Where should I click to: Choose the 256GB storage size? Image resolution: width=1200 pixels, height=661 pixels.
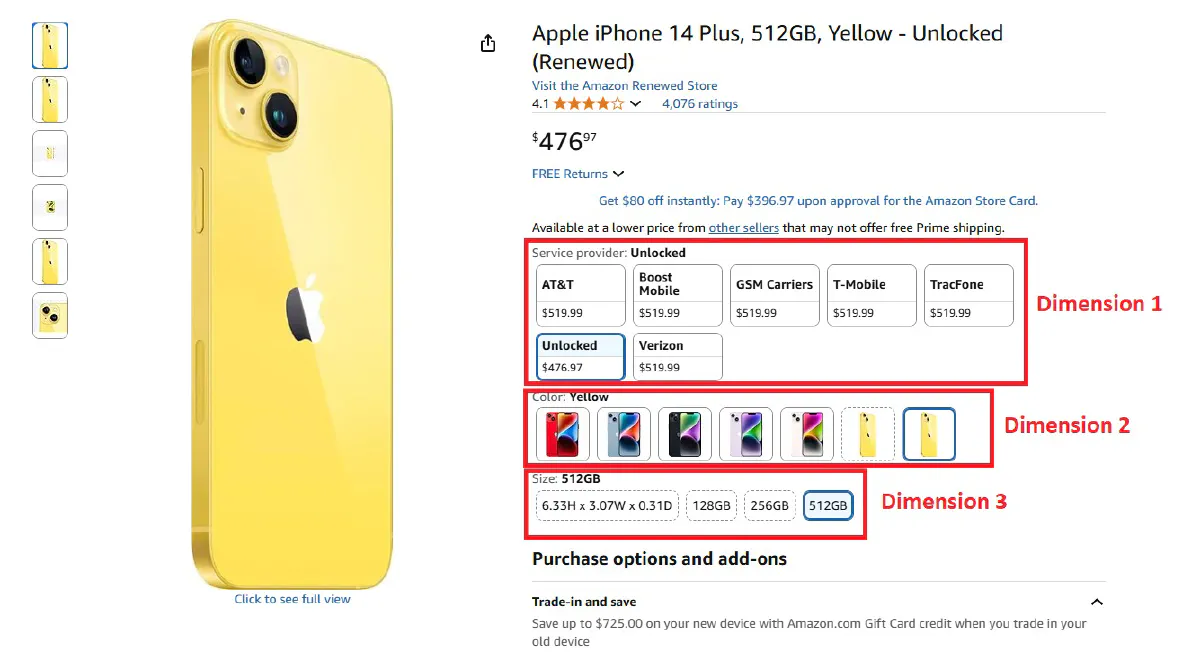[x=770, y=506]
